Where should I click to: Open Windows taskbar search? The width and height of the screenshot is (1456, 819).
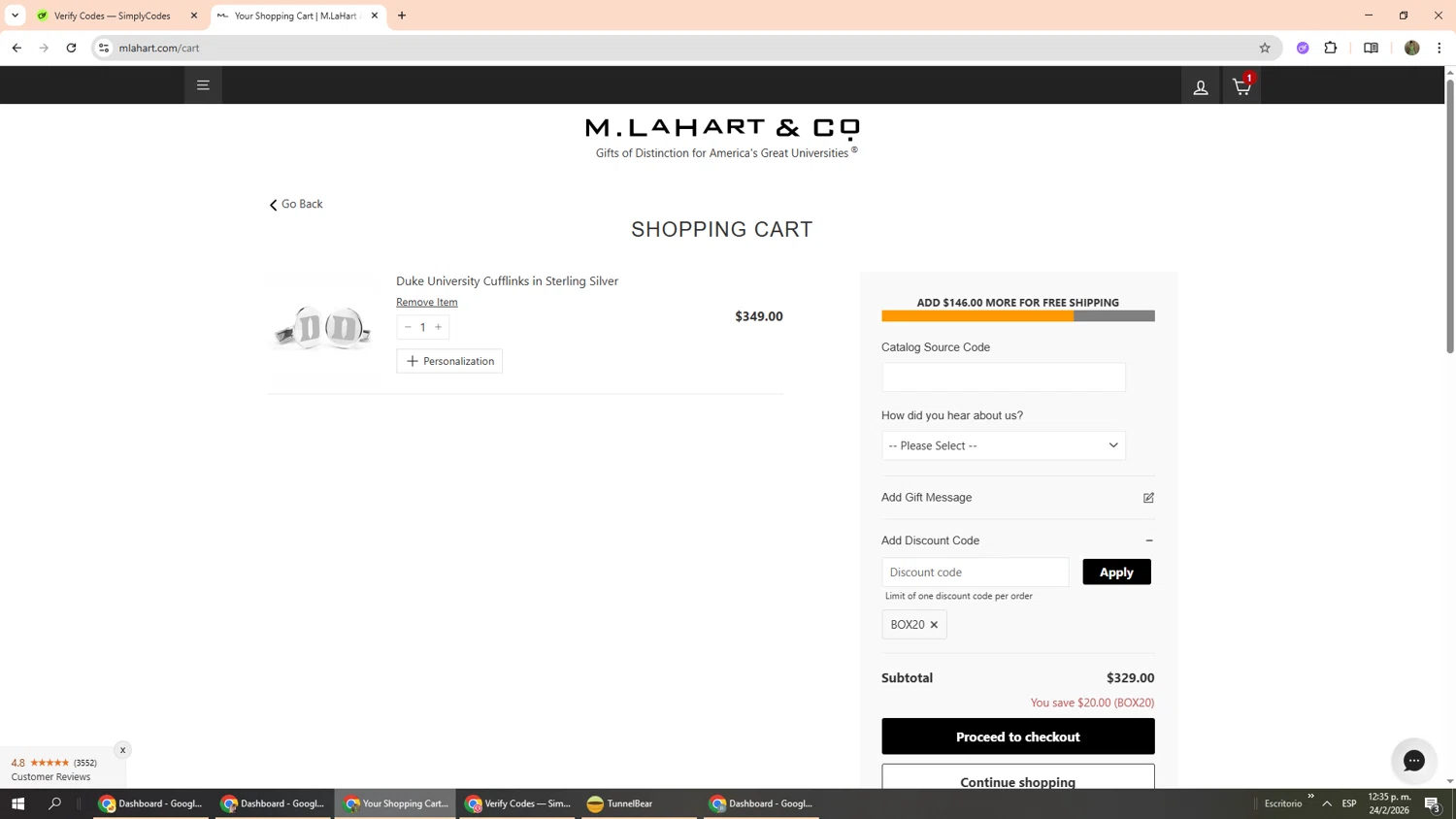[54, 803]
